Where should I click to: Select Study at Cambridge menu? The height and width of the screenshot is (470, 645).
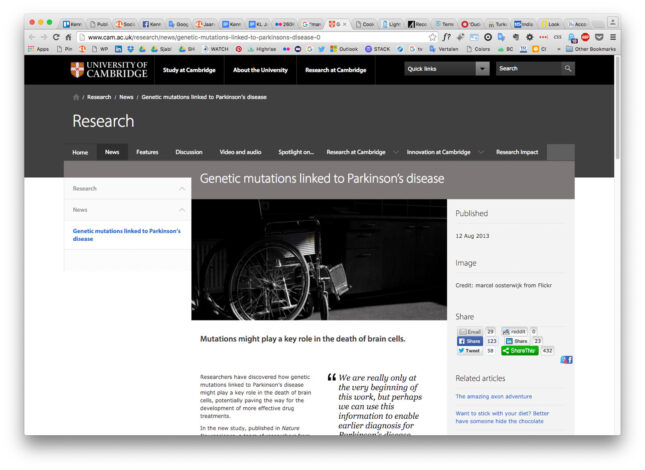tap(190, 69)
